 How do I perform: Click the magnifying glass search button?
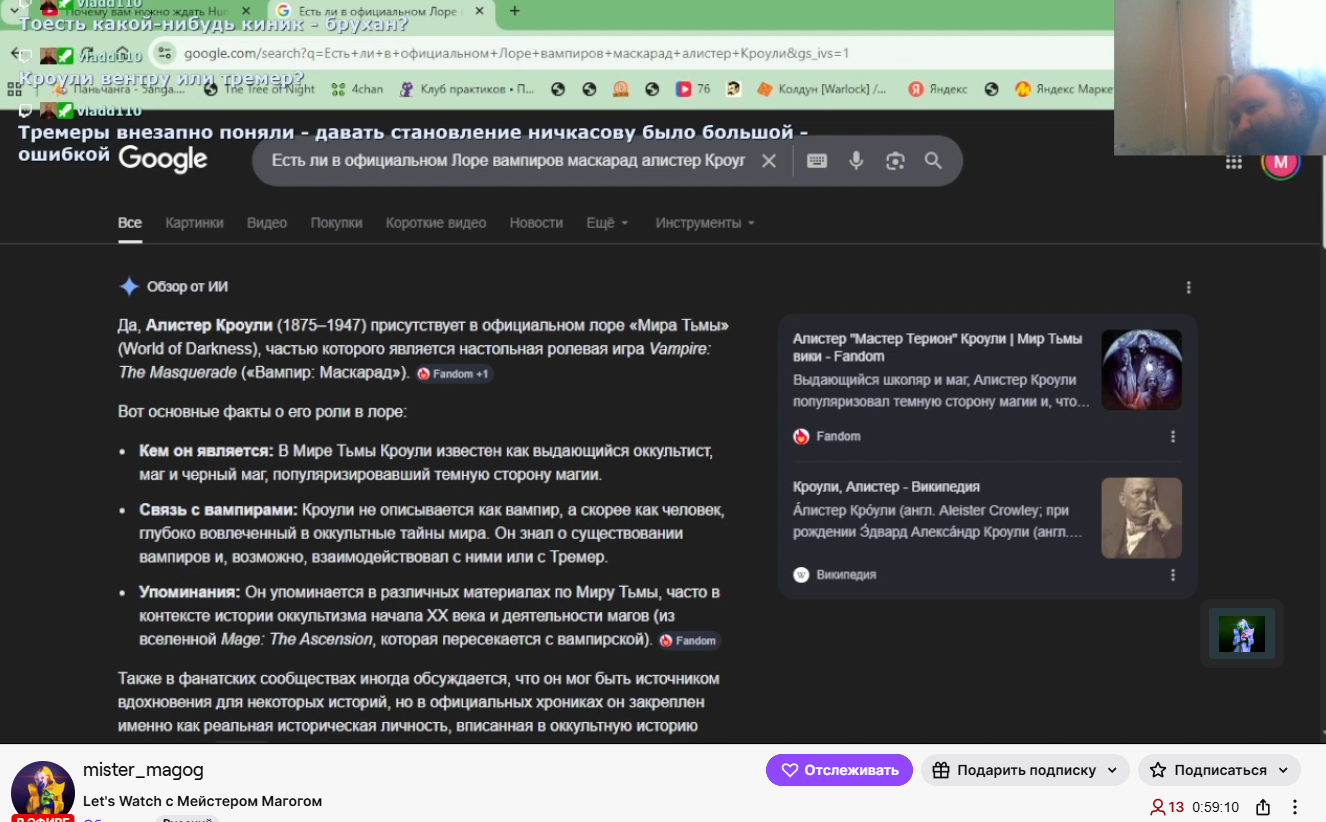[x=933, y=161]
